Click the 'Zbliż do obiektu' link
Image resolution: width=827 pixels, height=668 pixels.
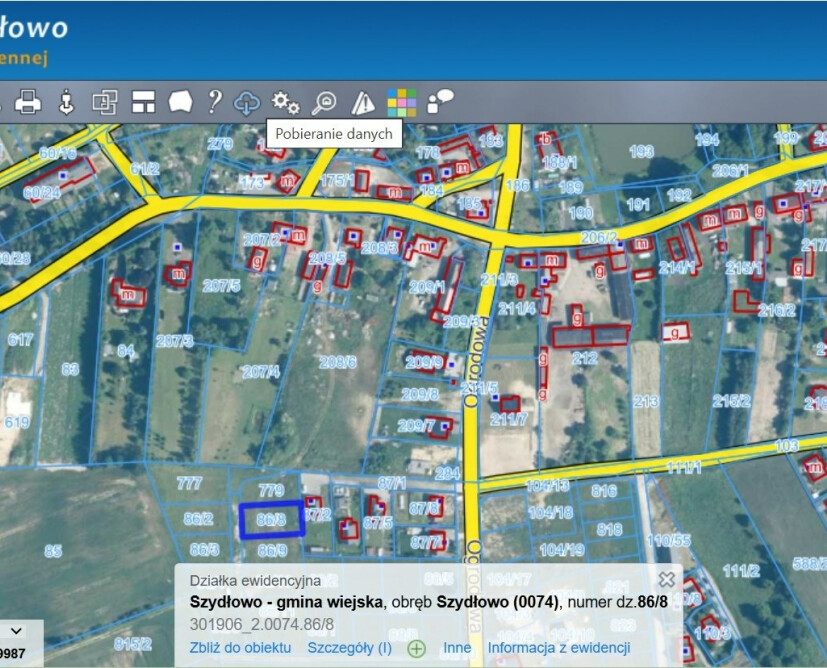click(240, 647)
